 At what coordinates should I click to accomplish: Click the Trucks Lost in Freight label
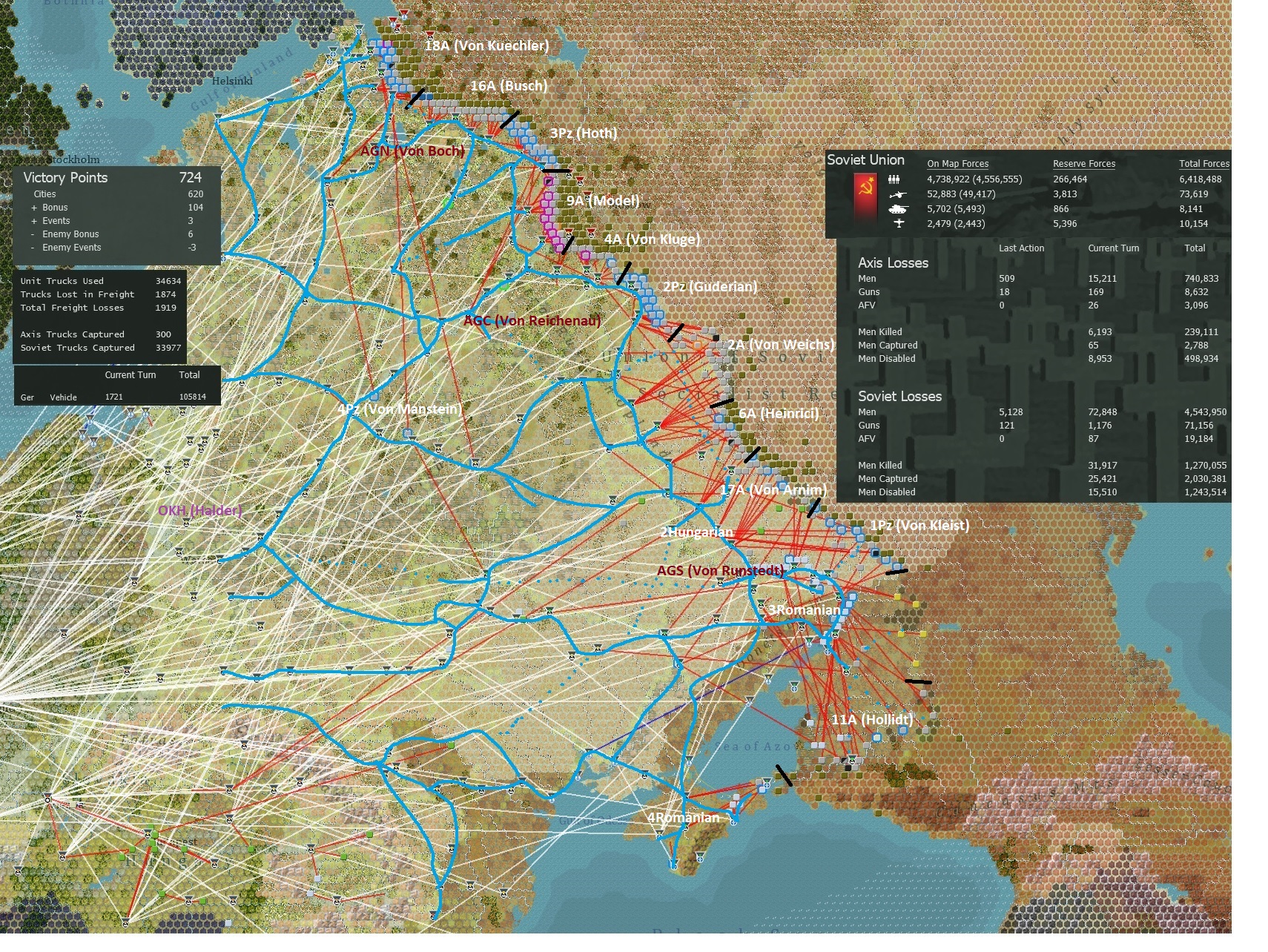click(x=77, y=294)
